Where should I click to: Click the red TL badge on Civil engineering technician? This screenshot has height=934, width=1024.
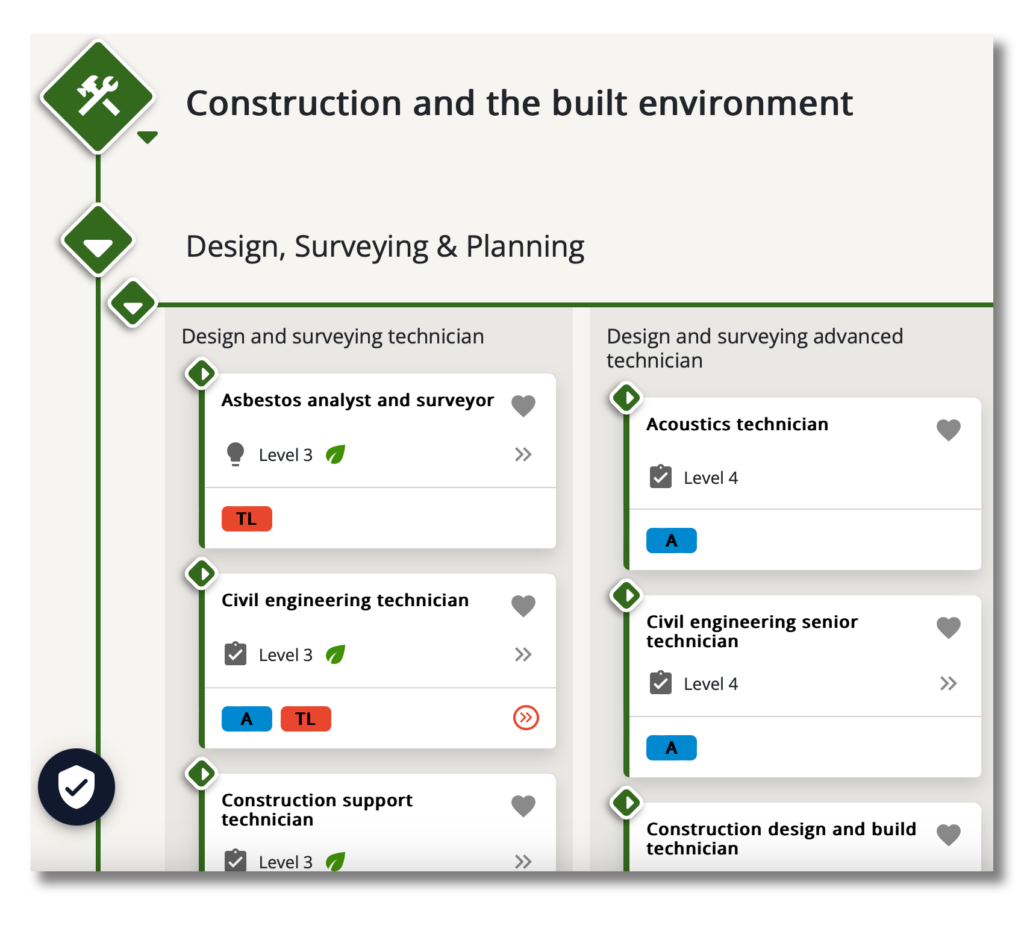305,719
